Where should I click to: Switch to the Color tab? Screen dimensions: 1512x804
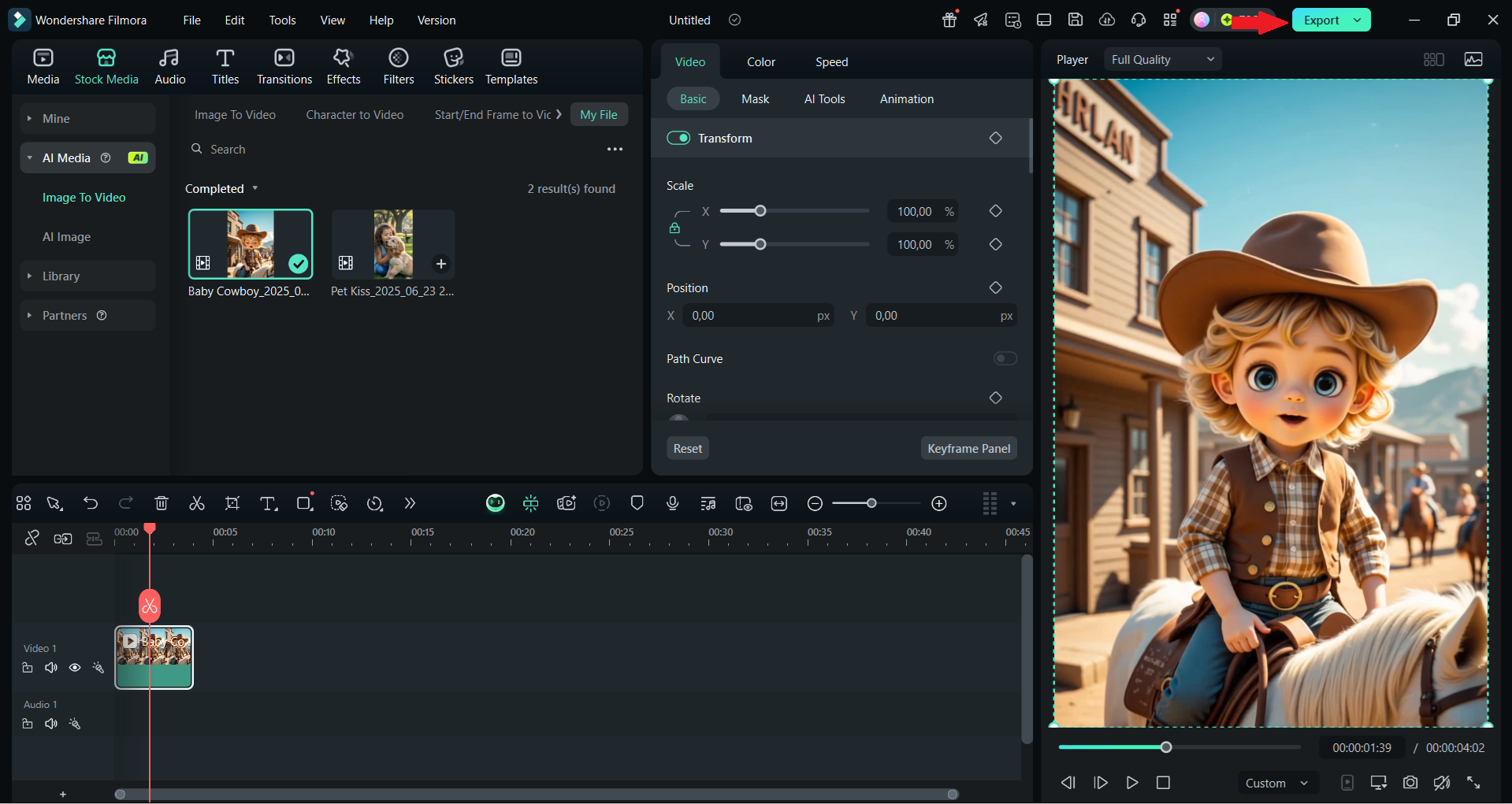tap(761, 61)
